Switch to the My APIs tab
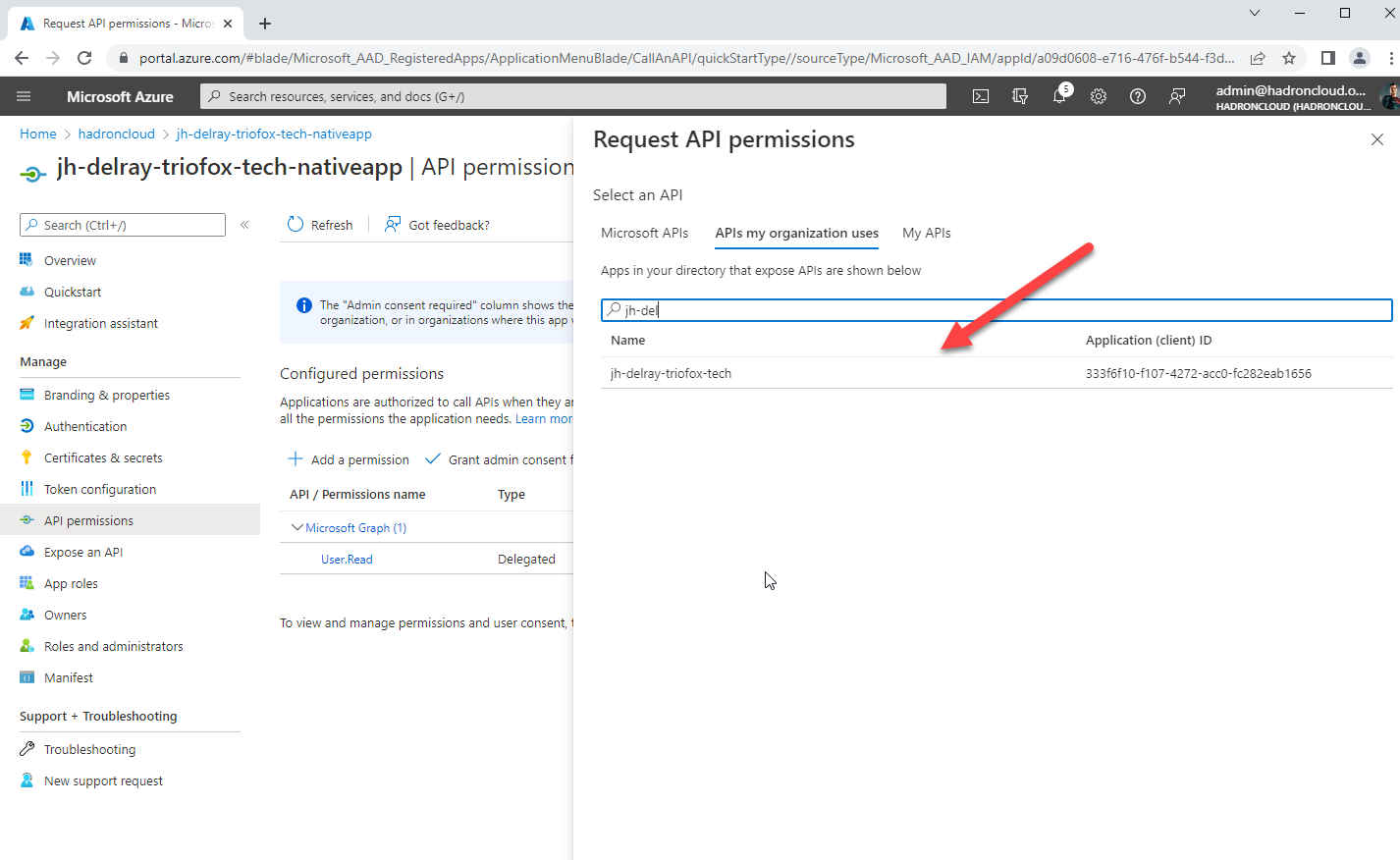This screenshot has height=860, width=1400. tap(927, 233)
